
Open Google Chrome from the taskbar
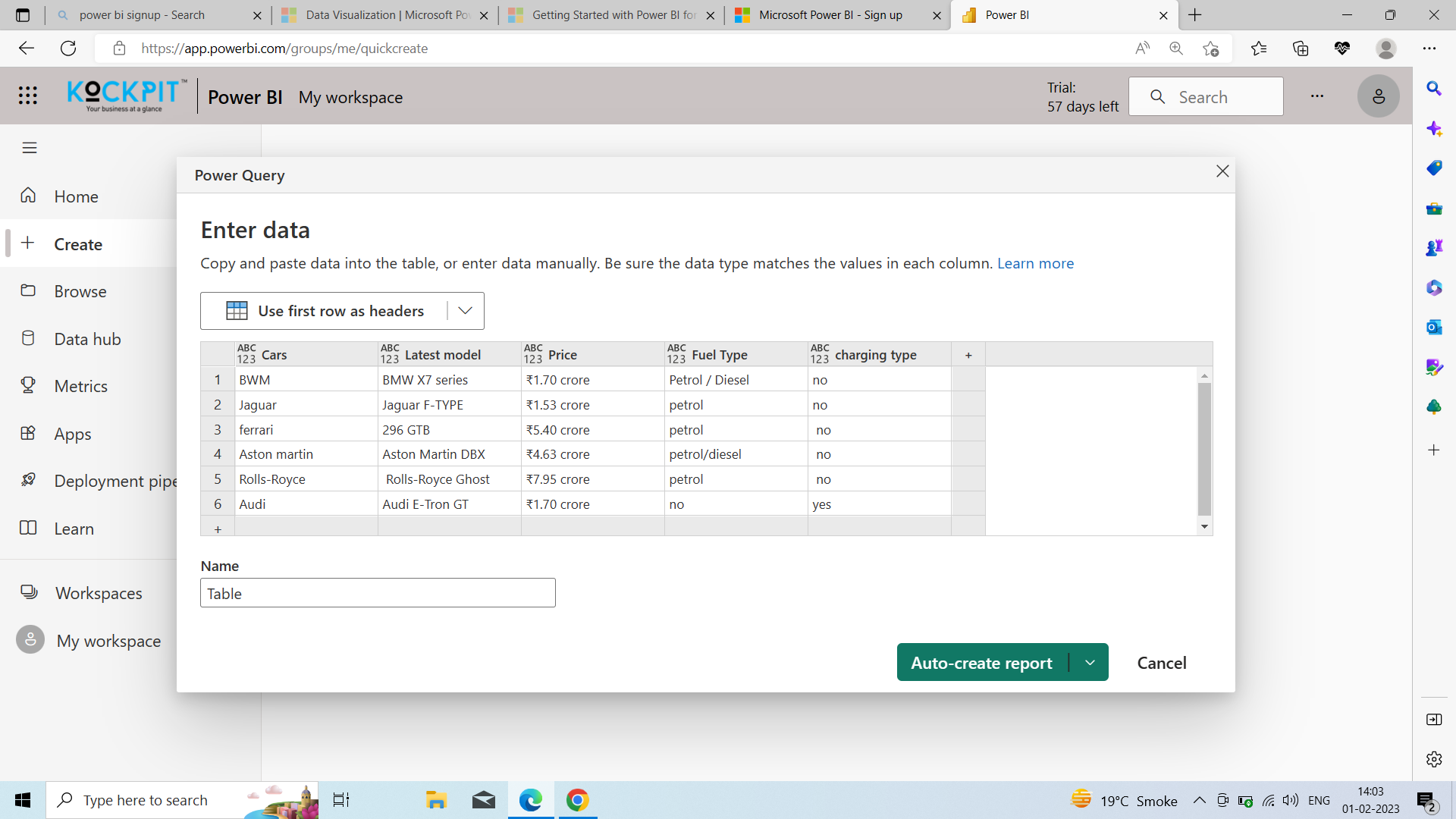578,800
